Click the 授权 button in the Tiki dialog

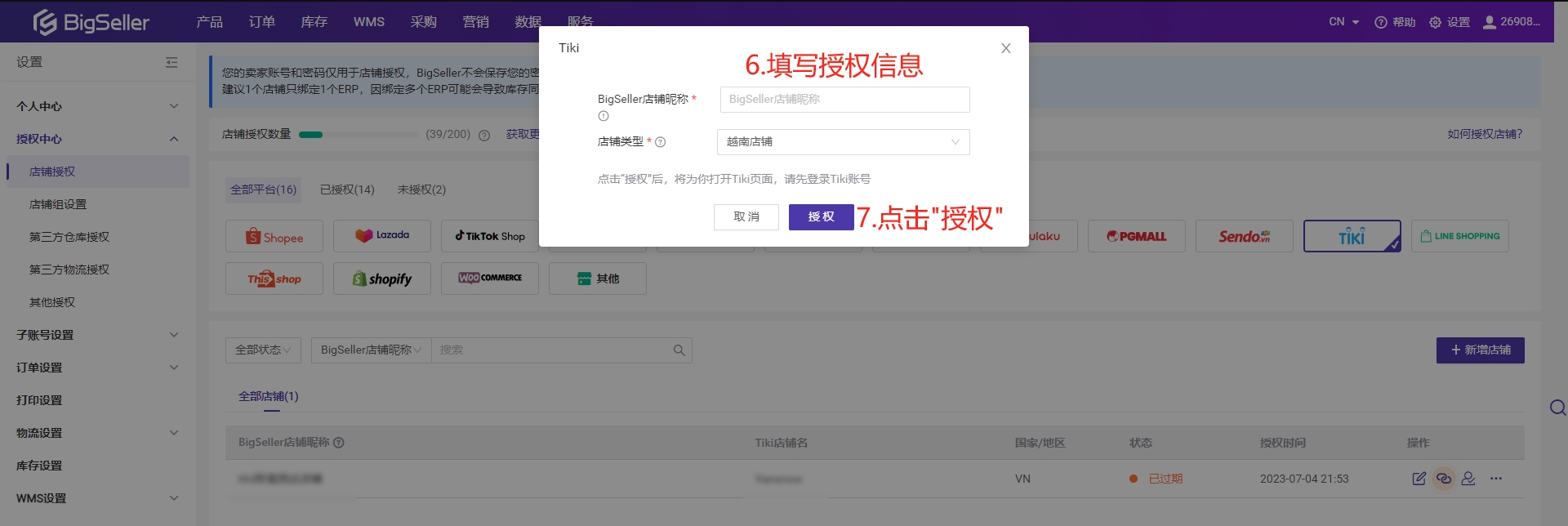[822, 217]
